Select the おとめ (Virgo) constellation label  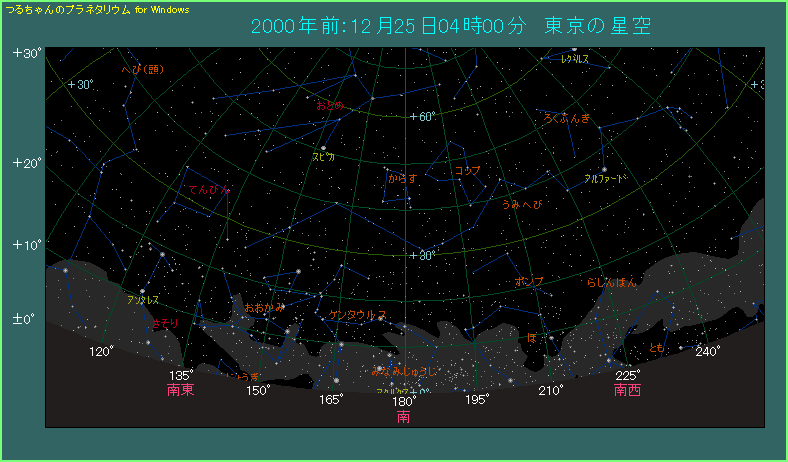point(329,105)
